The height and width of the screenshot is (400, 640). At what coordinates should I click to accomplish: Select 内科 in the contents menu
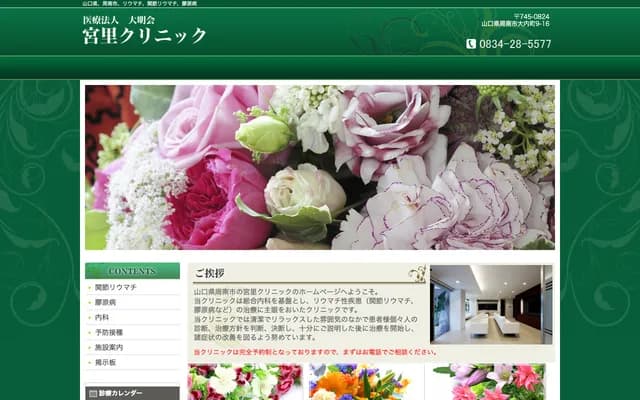(102, 318)
